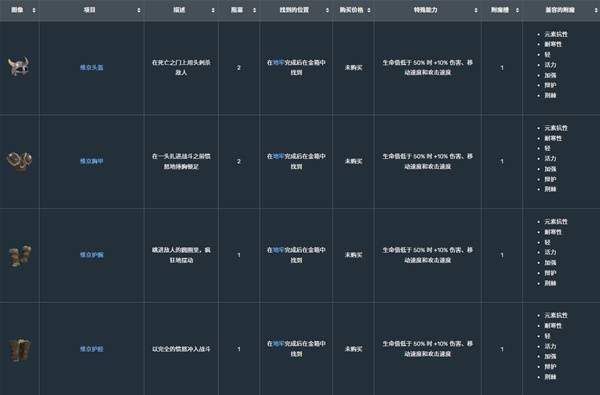Image resolution: width=600 pixels, height=395 pixels.
Task: Sort table by the 找到的位置 column arrows
Action: point(327,10)
